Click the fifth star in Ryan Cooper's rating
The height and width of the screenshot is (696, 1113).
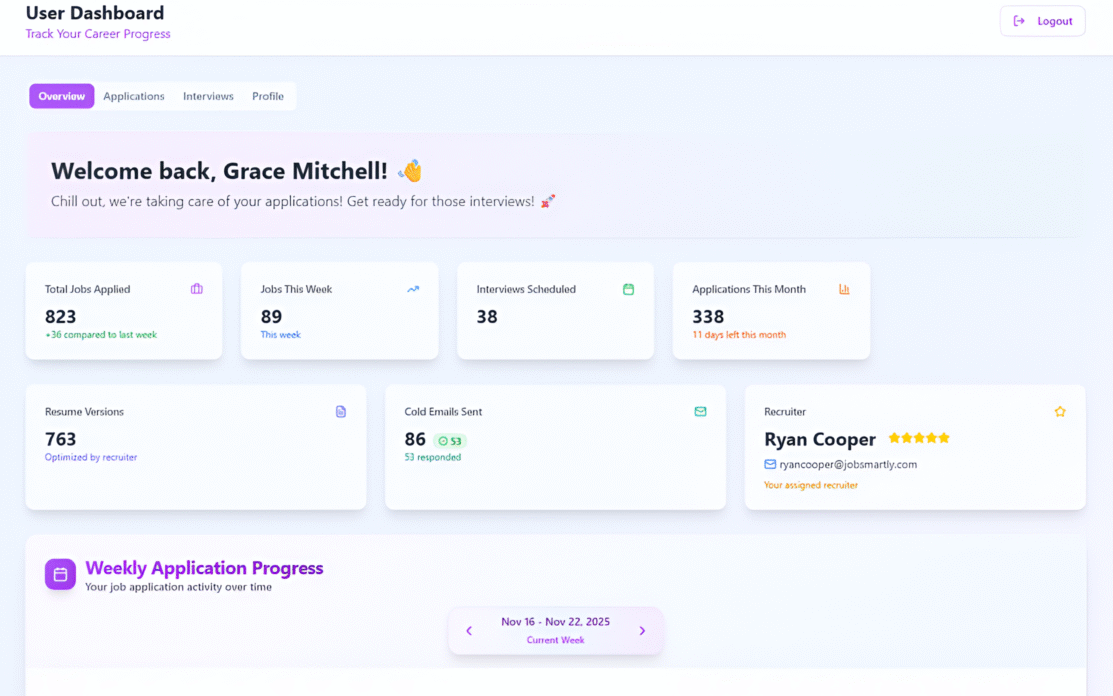[944, 438]
